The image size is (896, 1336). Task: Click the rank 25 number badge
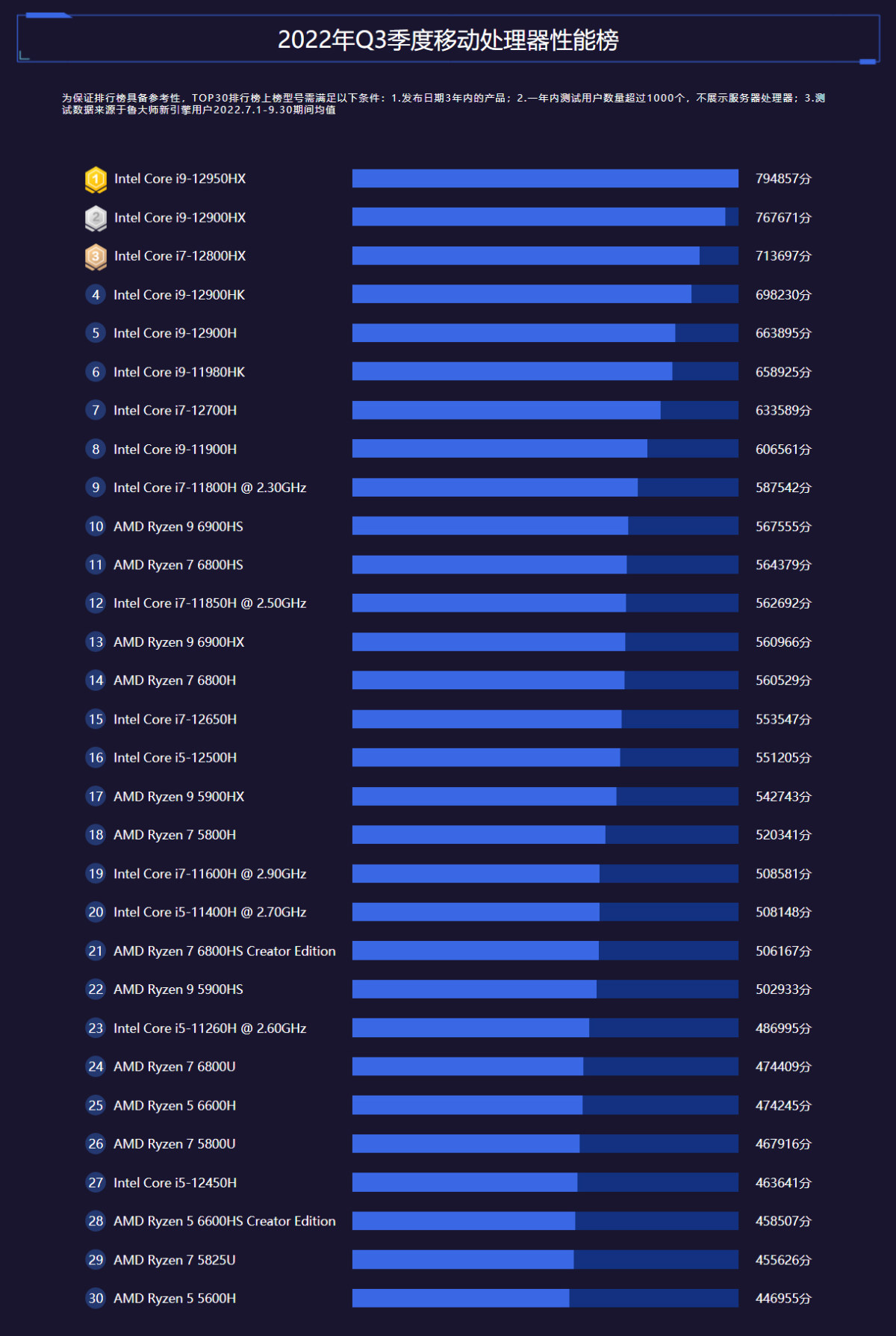[96, 1105]
